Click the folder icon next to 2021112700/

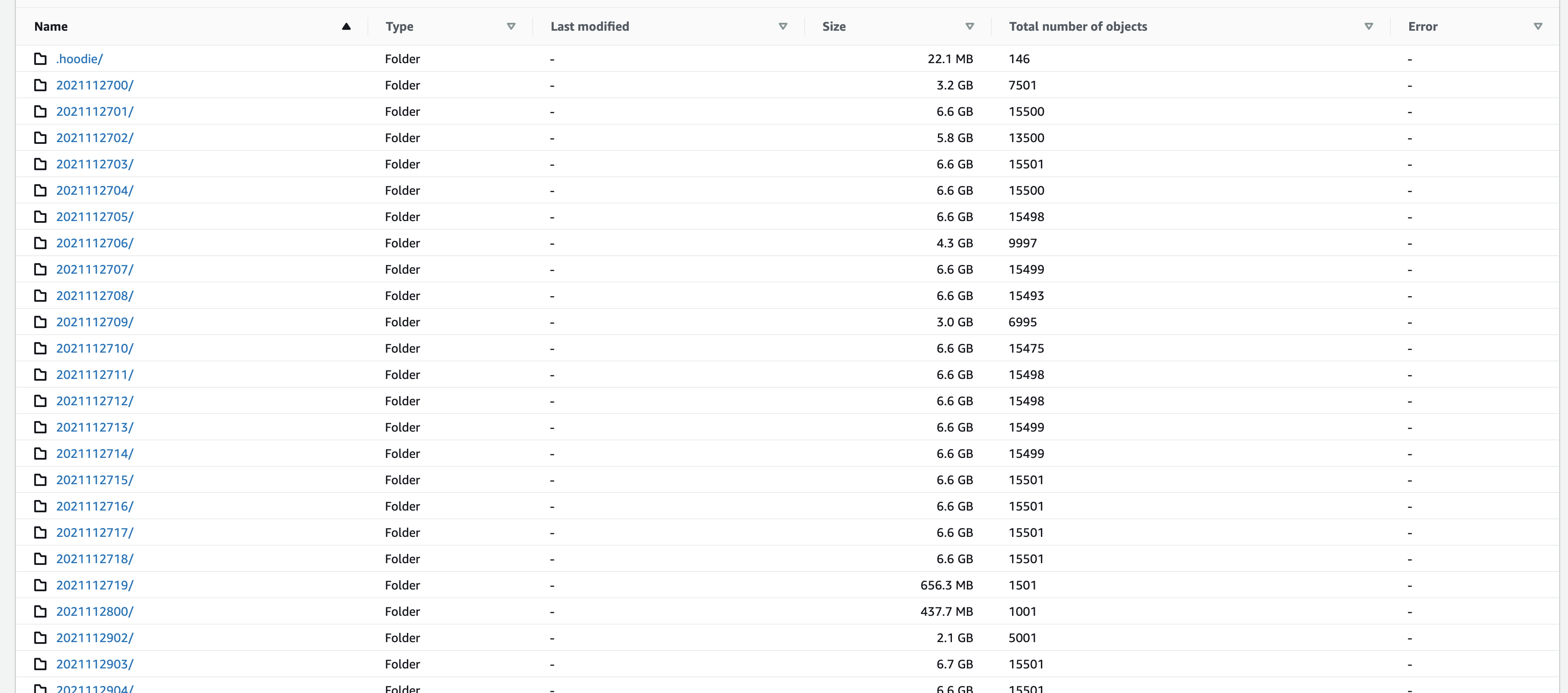[x=40, y=85]
